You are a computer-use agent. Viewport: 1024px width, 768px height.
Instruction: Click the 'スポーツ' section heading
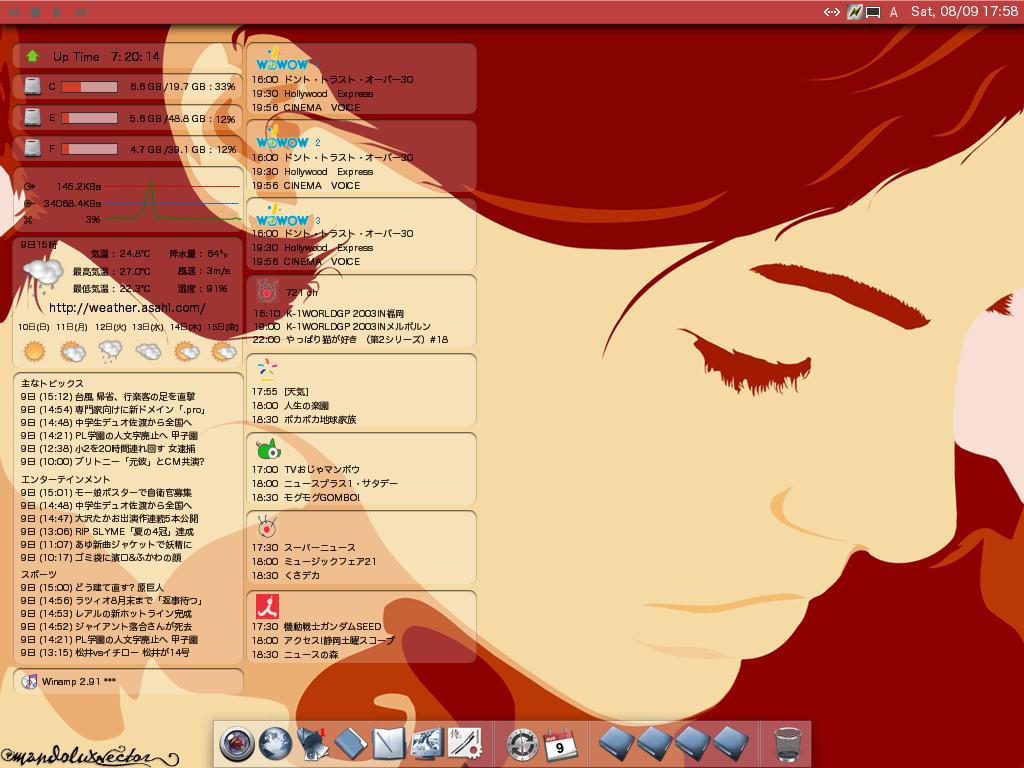39,575
